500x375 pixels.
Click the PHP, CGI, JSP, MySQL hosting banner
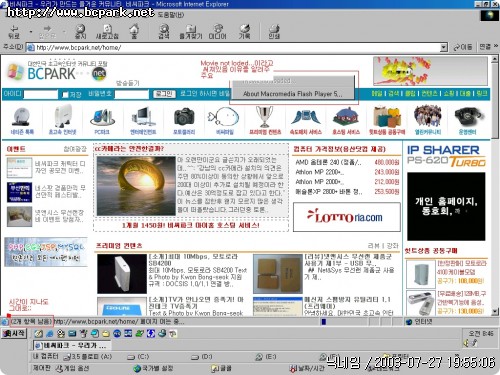(x=46, y=252)
